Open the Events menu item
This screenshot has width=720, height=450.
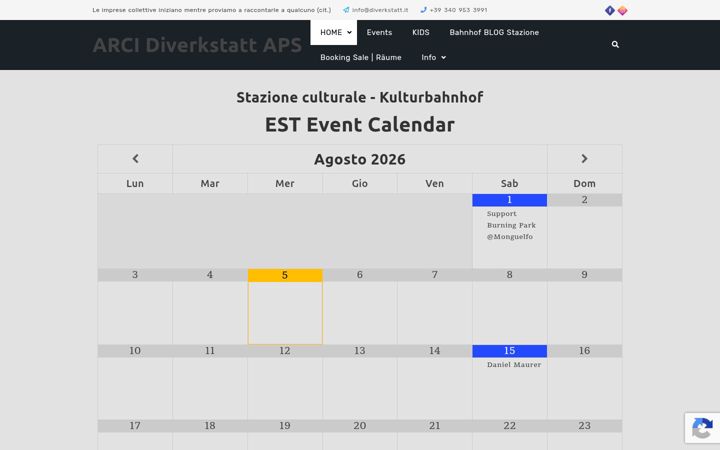tap(379, 33)
